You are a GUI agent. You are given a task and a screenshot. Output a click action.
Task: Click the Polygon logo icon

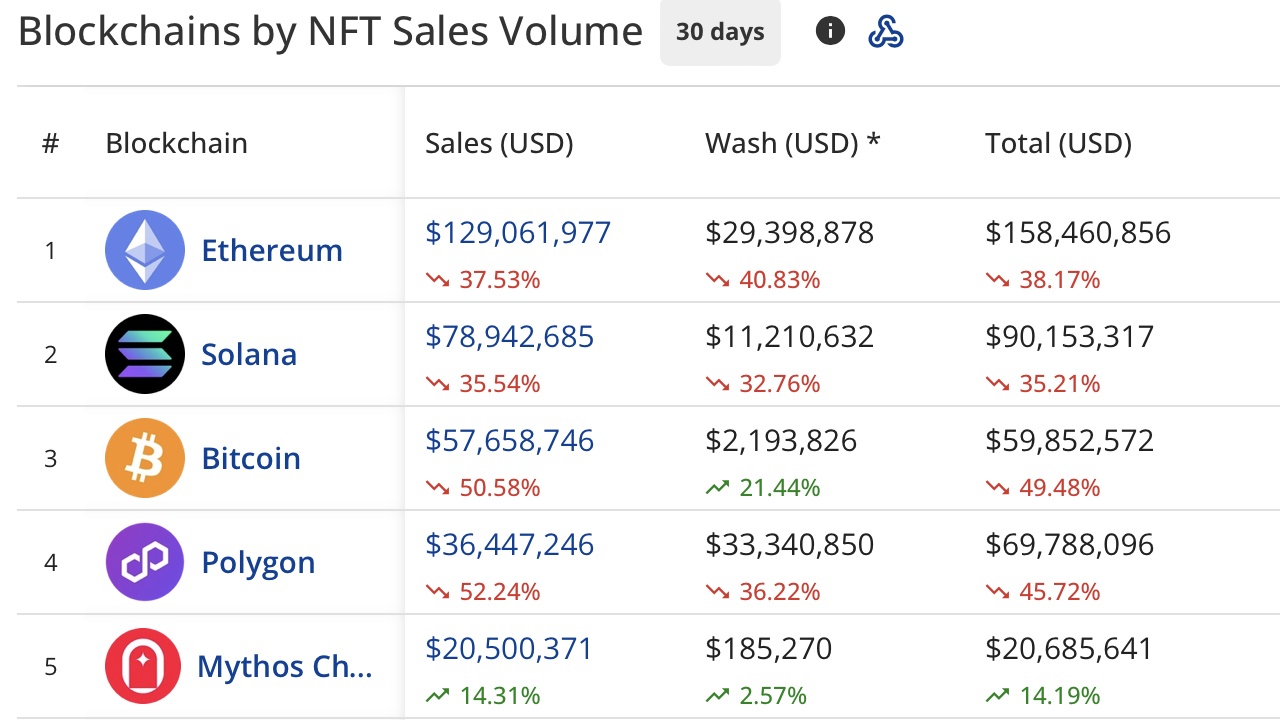[x=145, y=562]
